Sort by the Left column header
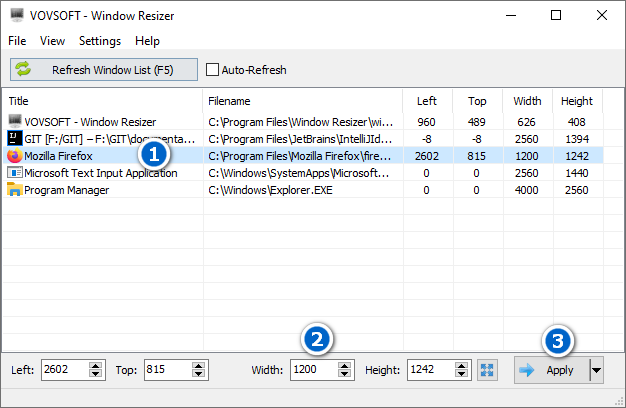The width and height of the screenshot is (626, 408). click(428, 101)
